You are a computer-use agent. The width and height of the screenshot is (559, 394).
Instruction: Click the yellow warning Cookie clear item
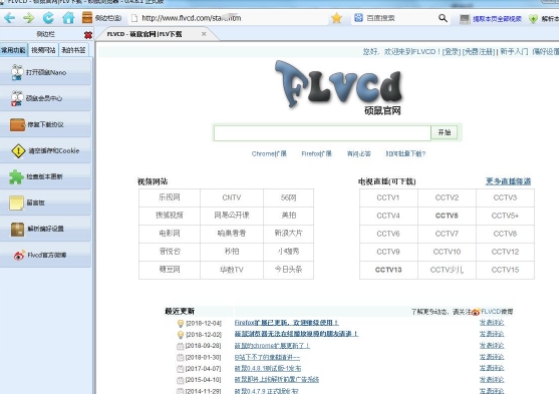point(45,151)
